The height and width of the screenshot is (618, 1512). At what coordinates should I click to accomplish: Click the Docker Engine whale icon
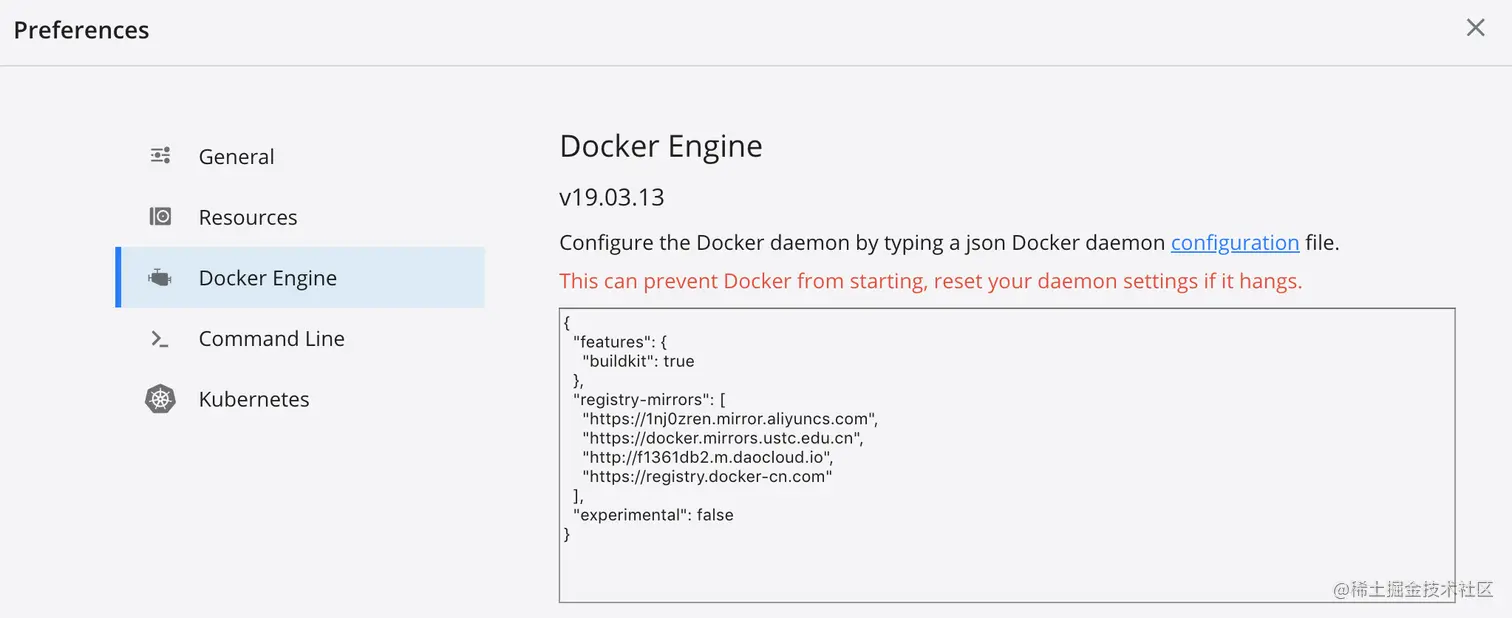160,278
